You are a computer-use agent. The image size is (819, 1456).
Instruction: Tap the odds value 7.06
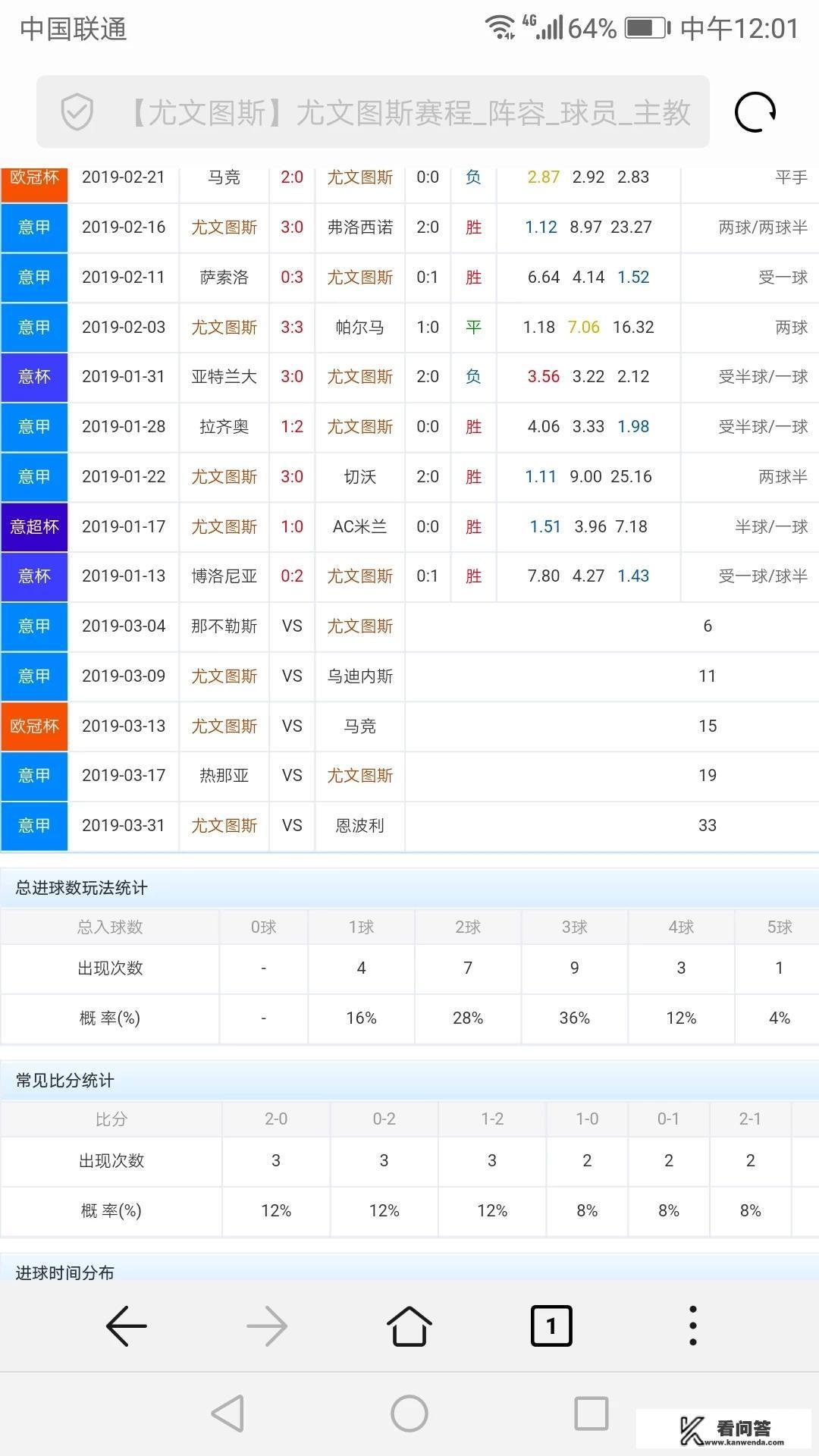coord(584,328)
